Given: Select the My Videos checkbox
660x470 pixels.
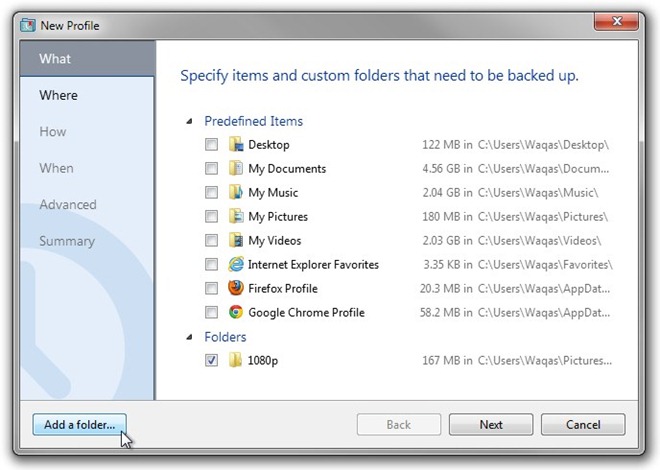Looking at the screenshot, I should coord(211,240).
